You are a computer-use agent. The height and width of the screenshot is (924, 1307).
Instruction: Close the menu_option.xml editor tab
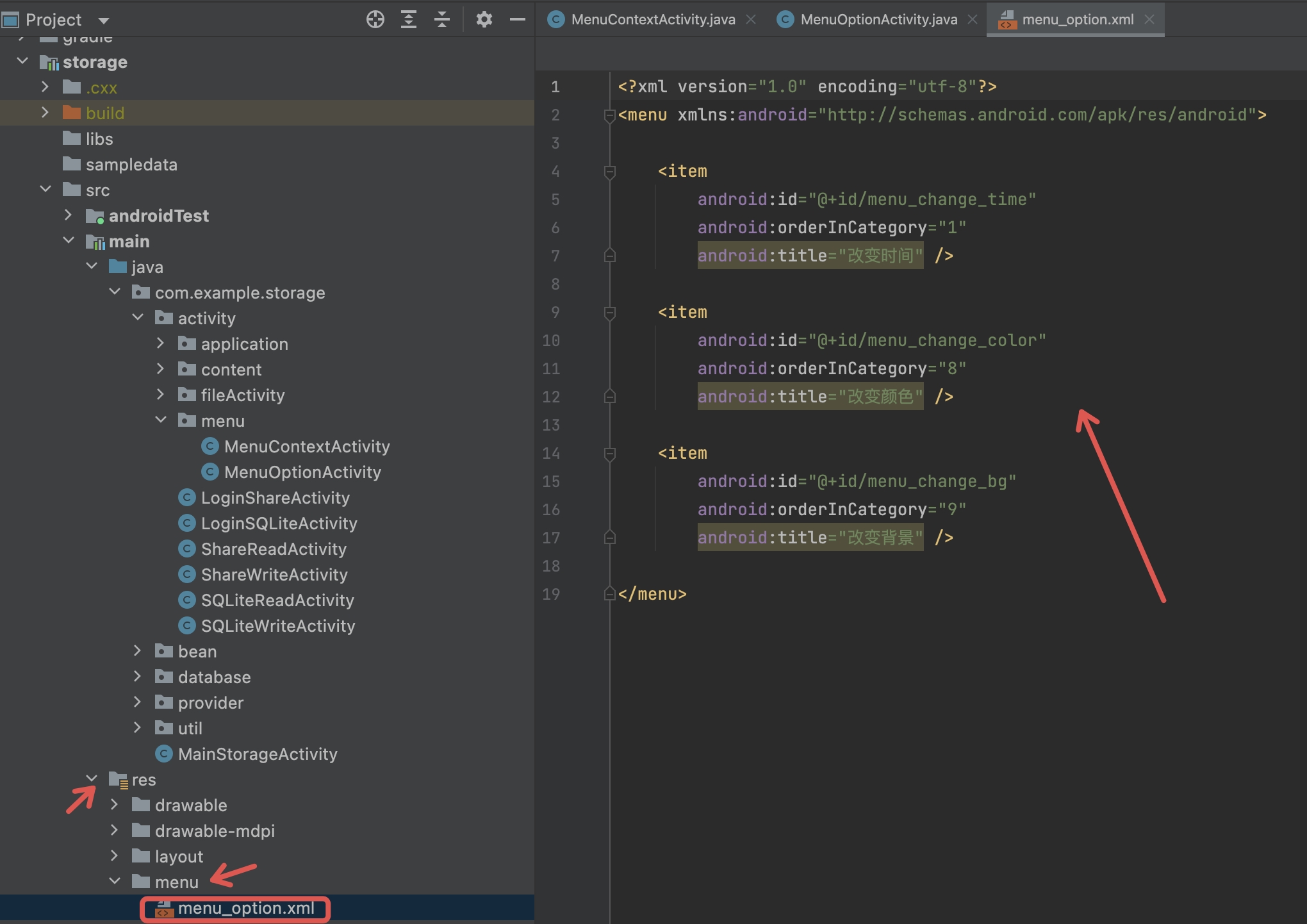click(1149, 20)
